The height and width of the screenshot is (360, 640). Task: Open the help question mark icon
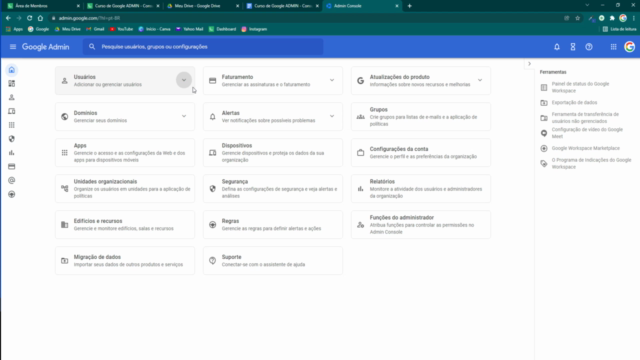click(589, 47)
